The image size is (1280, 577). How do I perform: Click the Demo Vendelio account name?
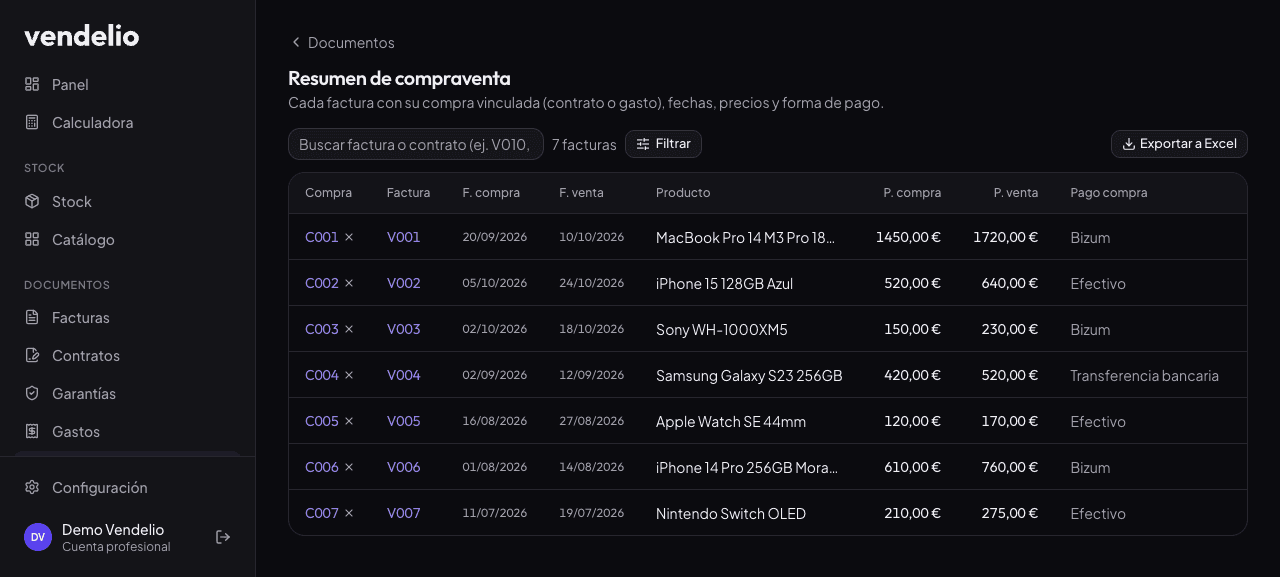(x=113, y=530)
